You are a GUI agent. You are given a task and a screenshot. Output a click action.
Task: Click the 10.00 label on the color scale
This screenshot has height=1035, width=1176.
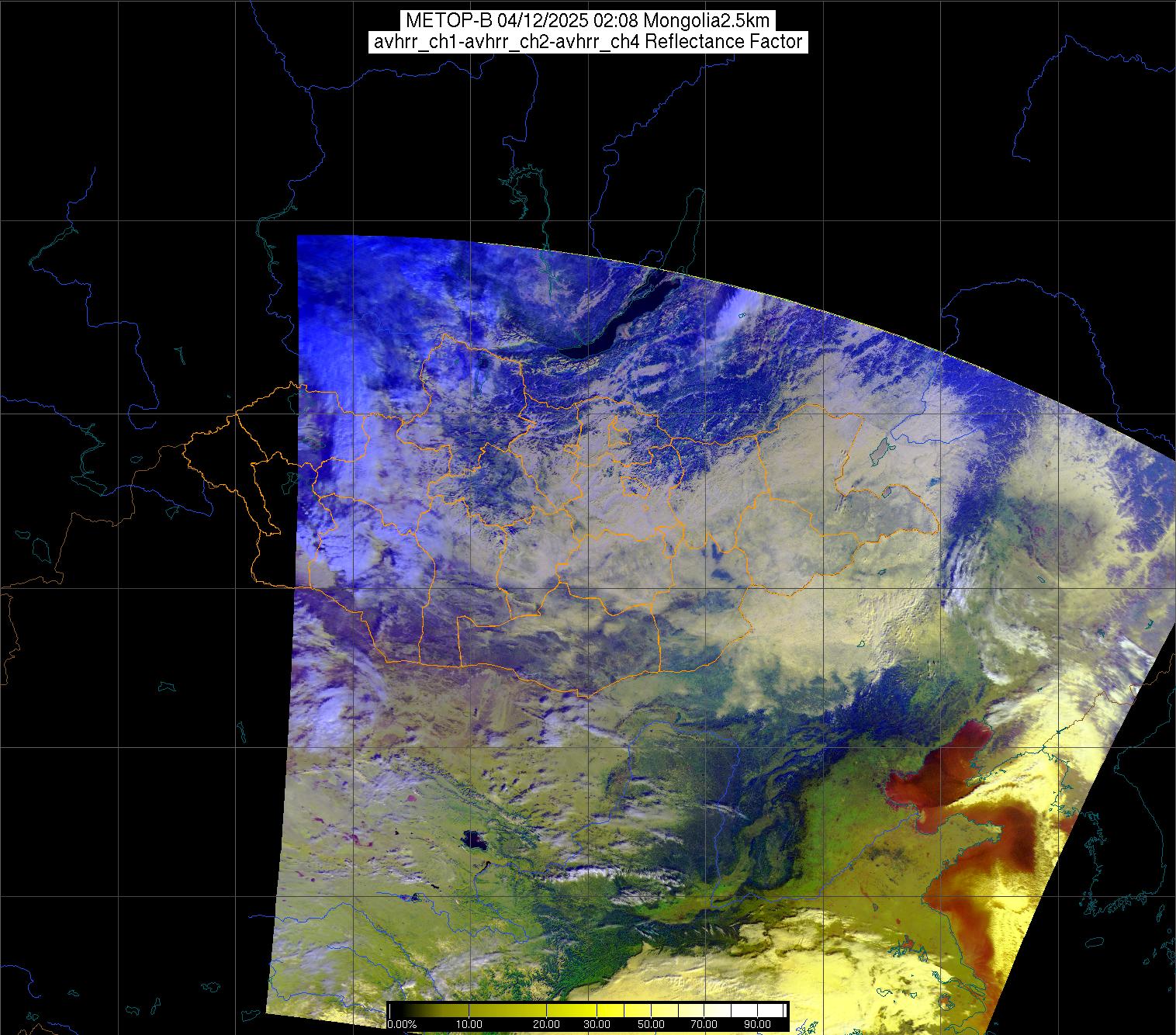[470, 1025]
